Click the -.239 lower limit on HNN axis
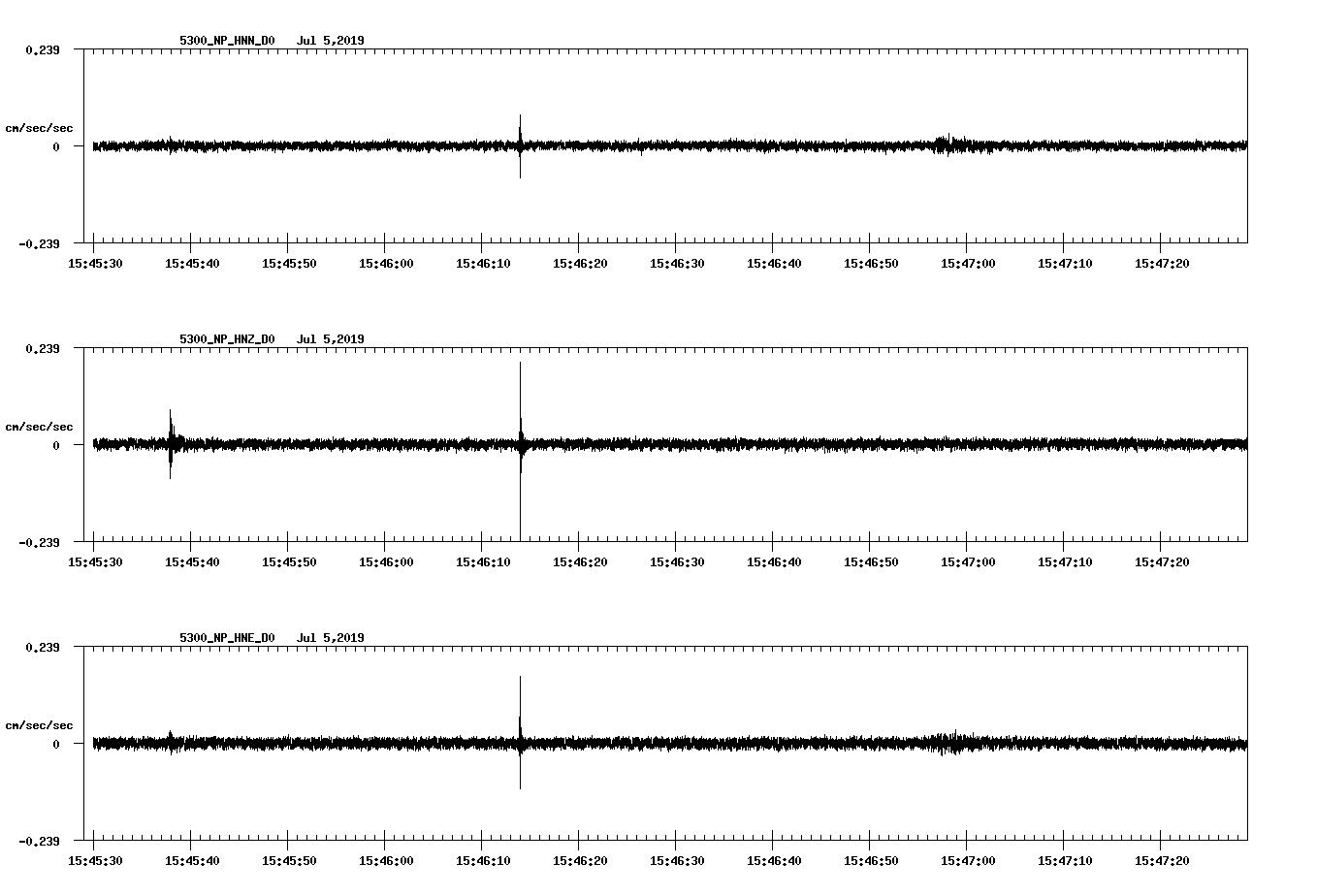This screenshot has width=1317, height=896. point(39,243)
